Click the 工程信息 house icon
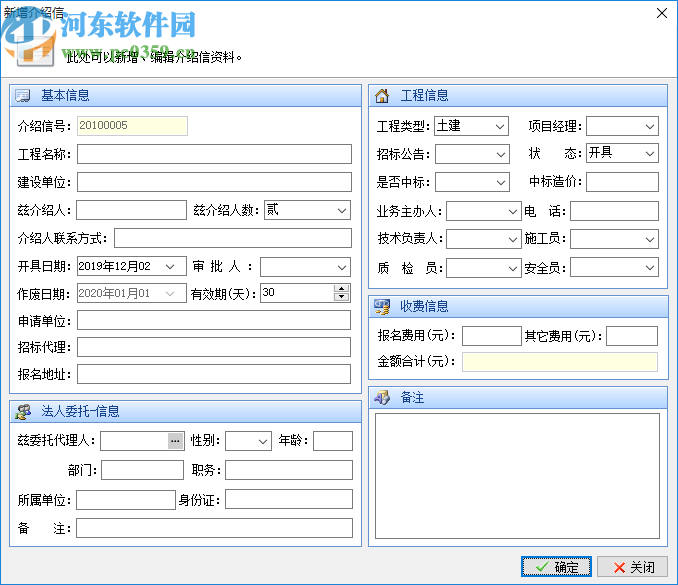Viewport: 678px width, 585px height. coord(382,96)
